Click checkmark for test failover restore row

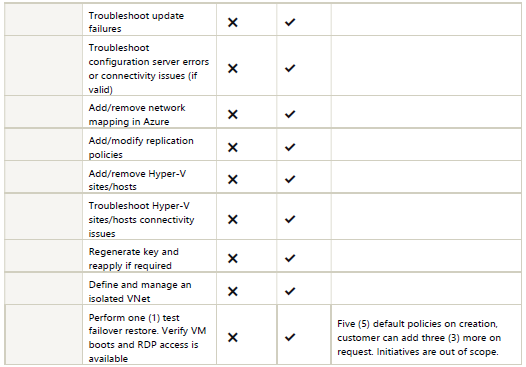tap(290, 337)
